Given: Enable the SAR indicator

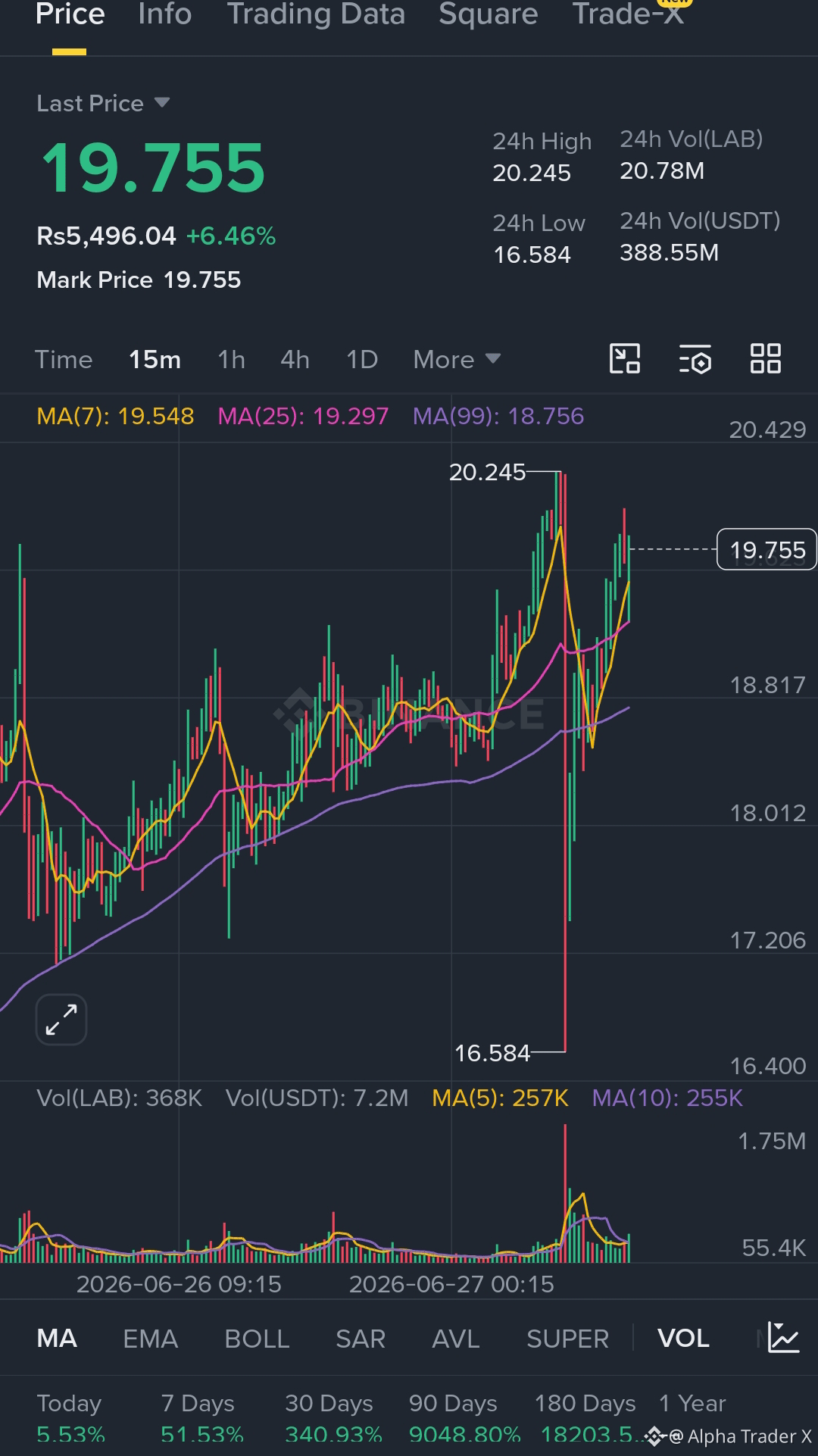Looking at the screenshot, I should 361,1339.
